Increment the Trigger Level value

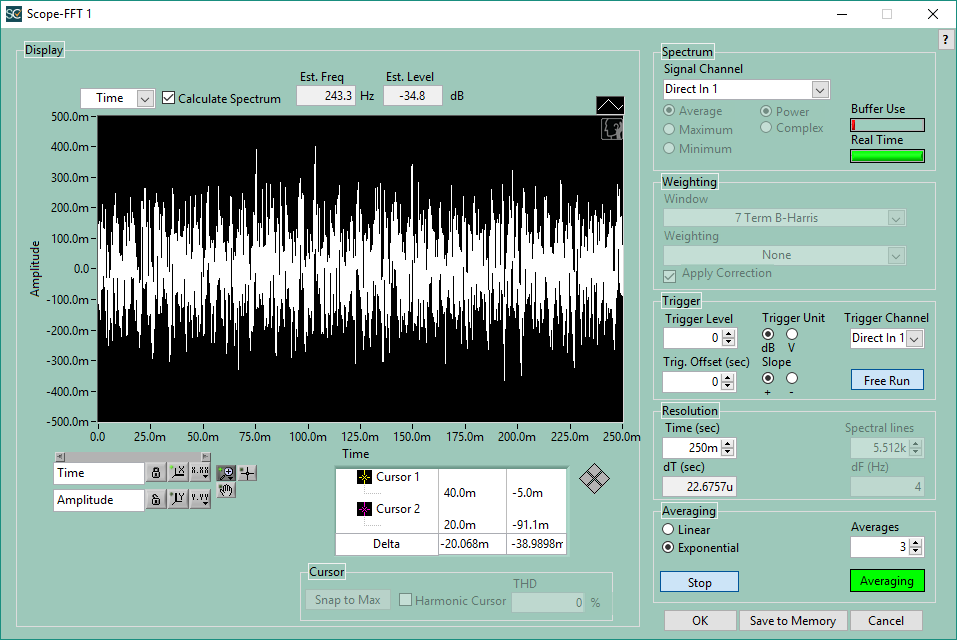point(729,334)
